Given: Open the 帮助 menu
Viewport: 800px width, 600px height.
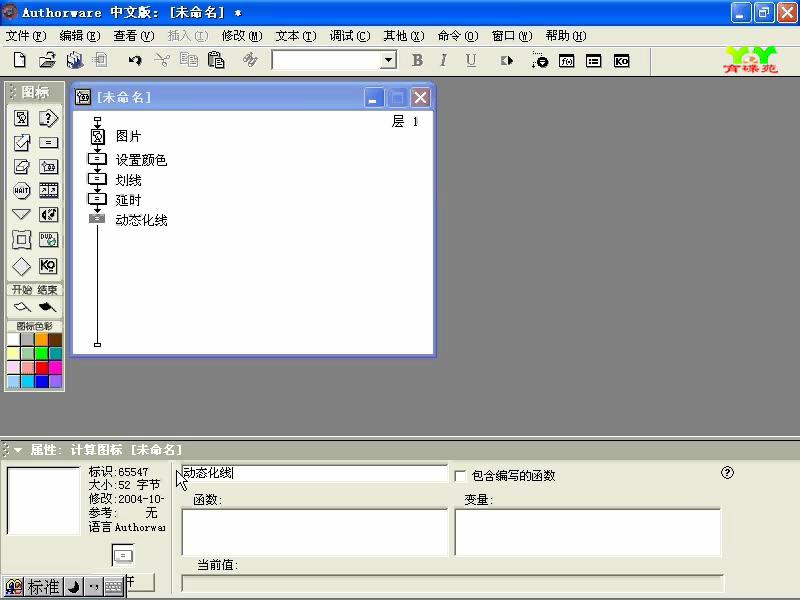Looking at the screenshot, I should 566,36.
